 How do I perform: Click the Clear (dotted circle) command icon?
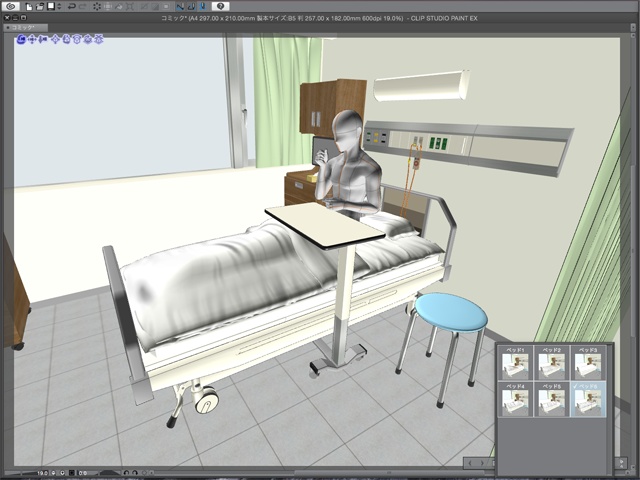[x=97, y=7]
